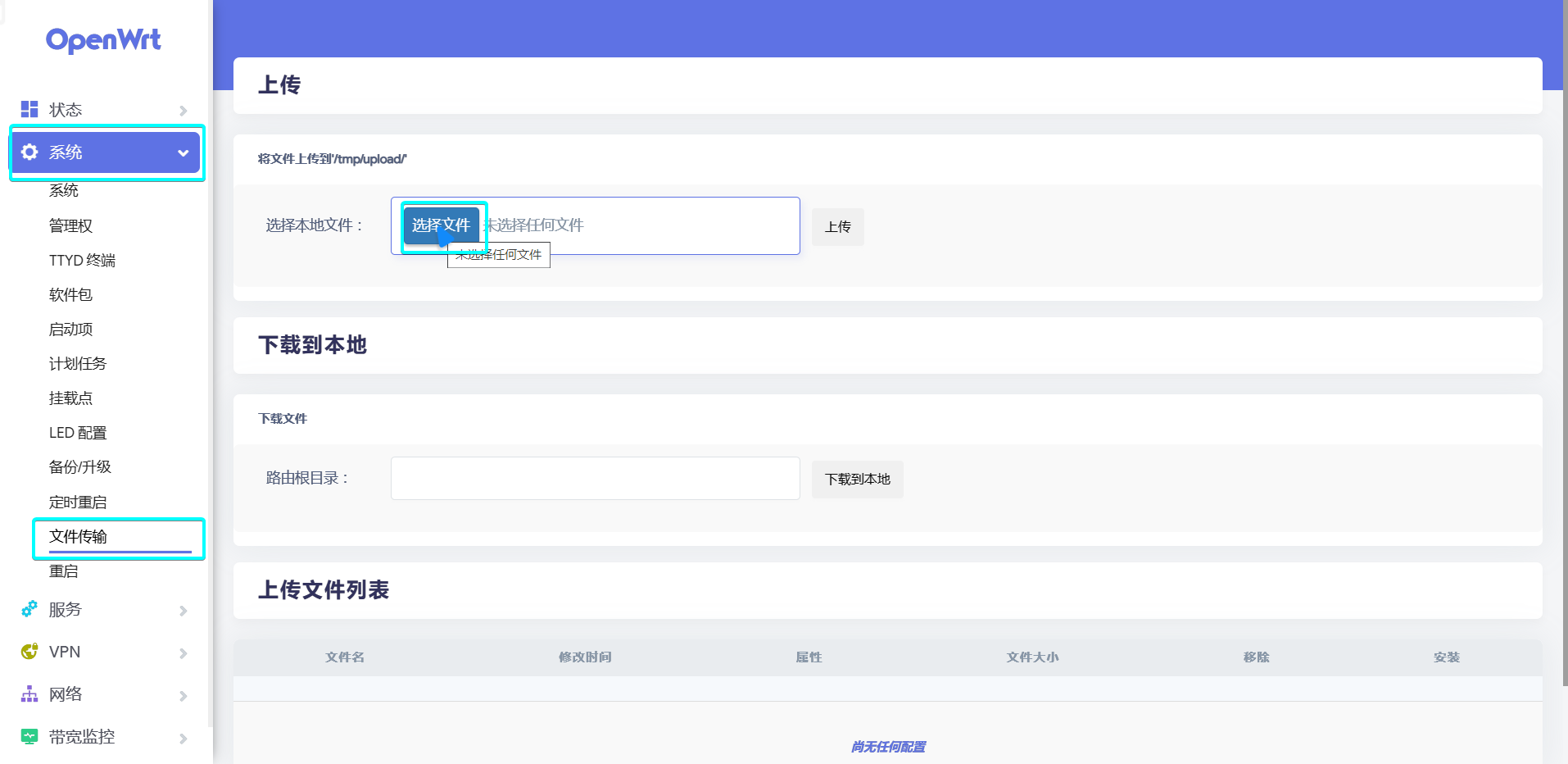Click the OpenWrt logo
1568x764 pixels.
[x=103, y=40]
